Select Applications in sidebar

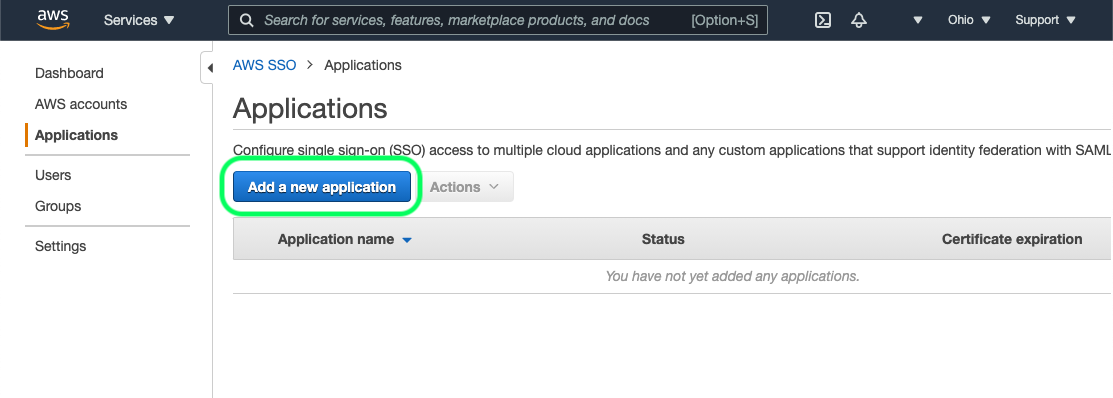point(77,135)
